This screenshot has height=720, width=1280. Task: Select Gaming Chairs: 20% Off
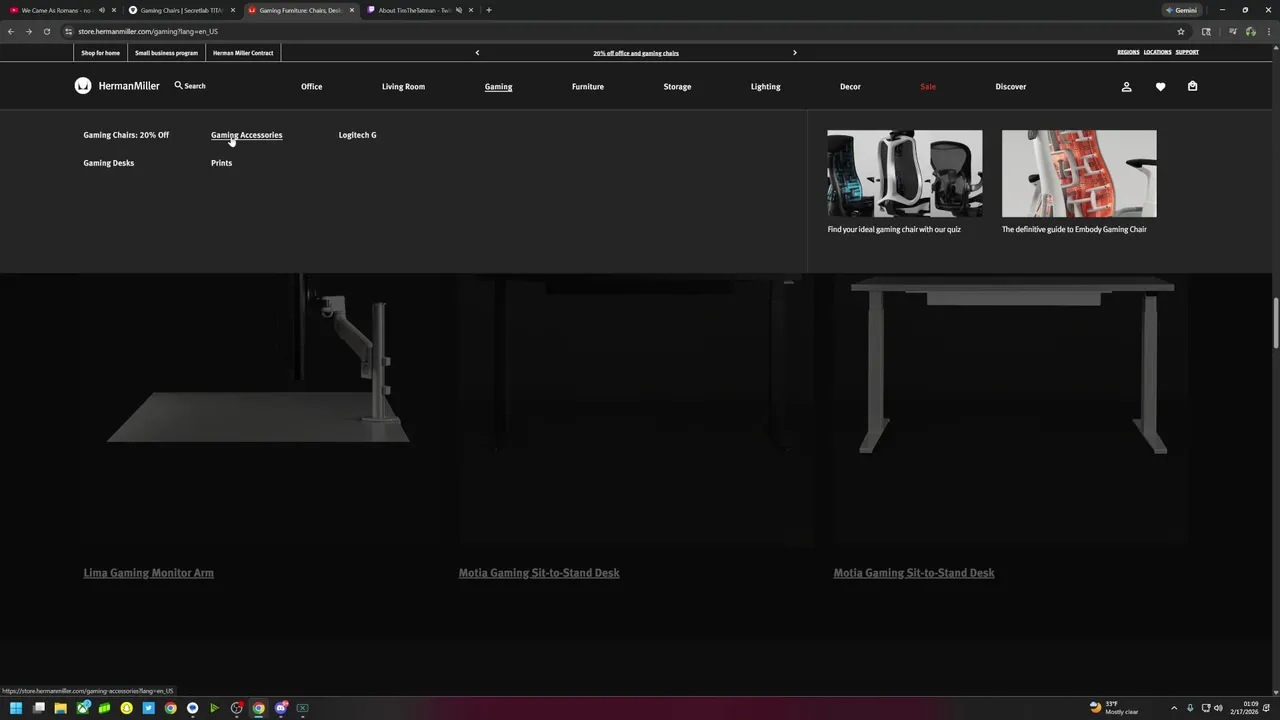126,135
